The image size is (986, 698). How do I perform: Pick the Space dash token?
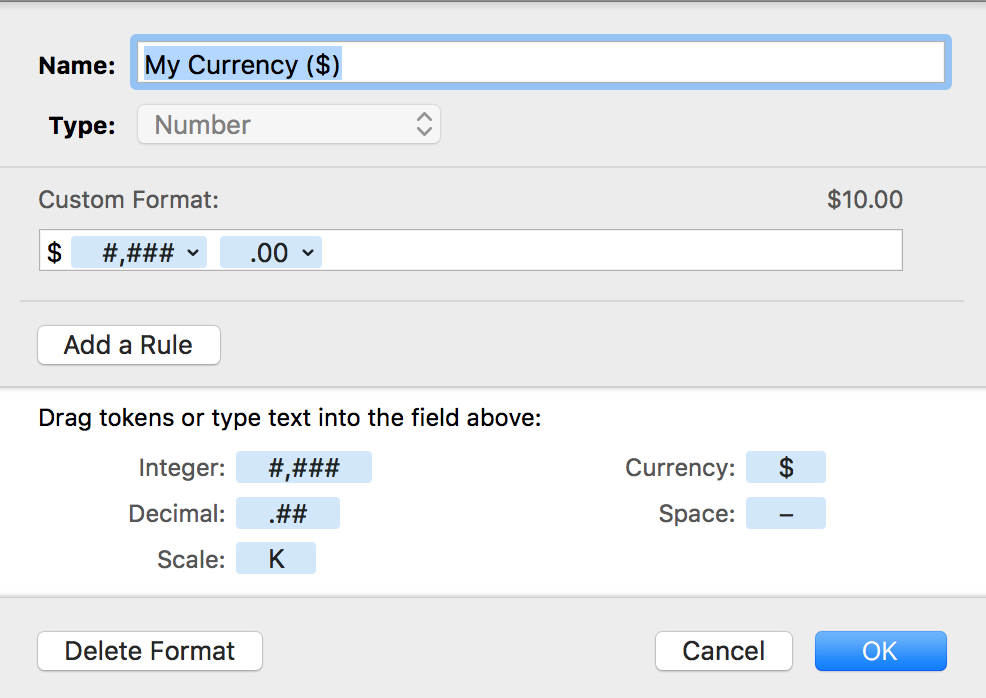click(786, 514)
